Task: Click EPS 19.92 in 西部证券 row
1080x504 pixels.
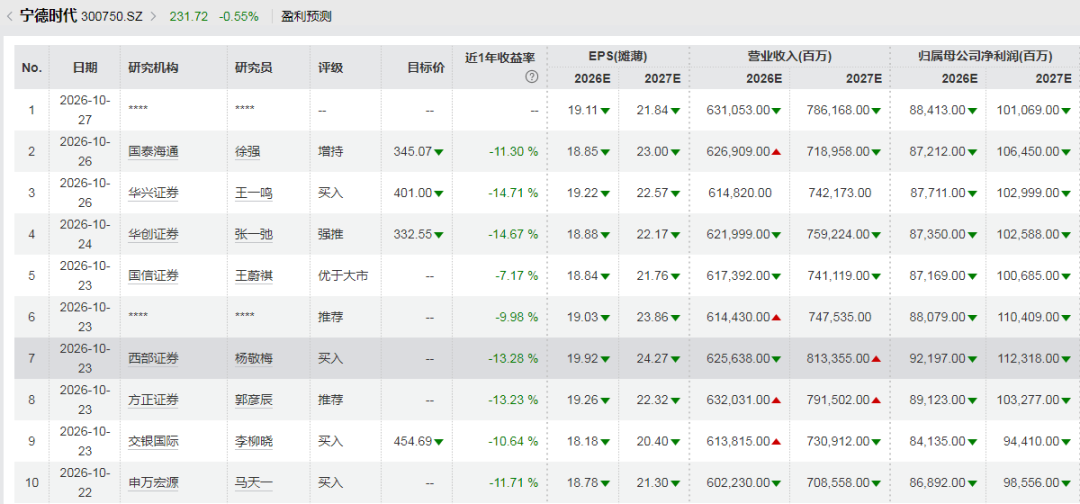Action: coord(583,358)
